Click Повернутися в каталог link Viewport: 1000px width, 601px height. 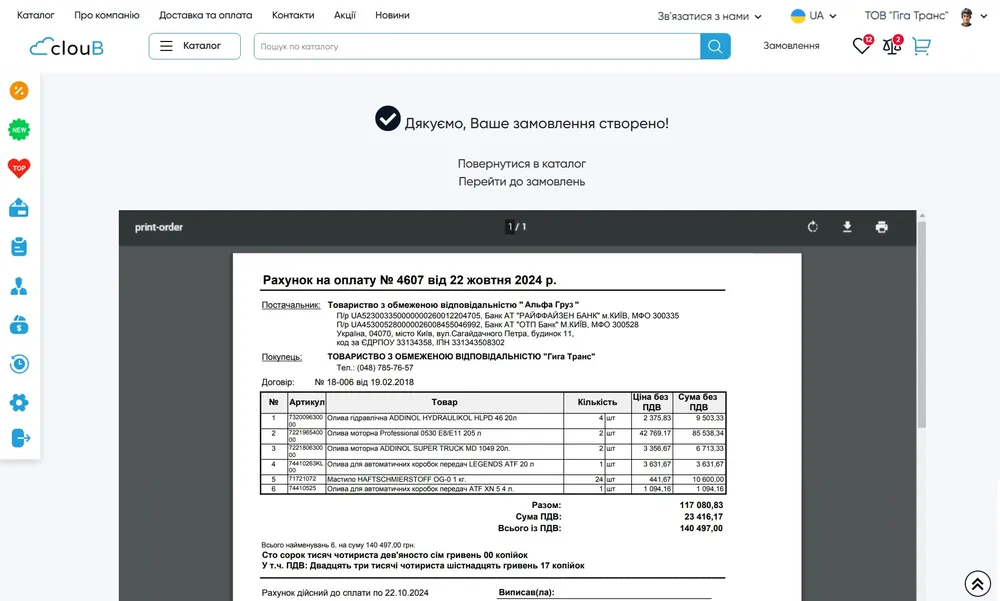click(x=522, y=164)
